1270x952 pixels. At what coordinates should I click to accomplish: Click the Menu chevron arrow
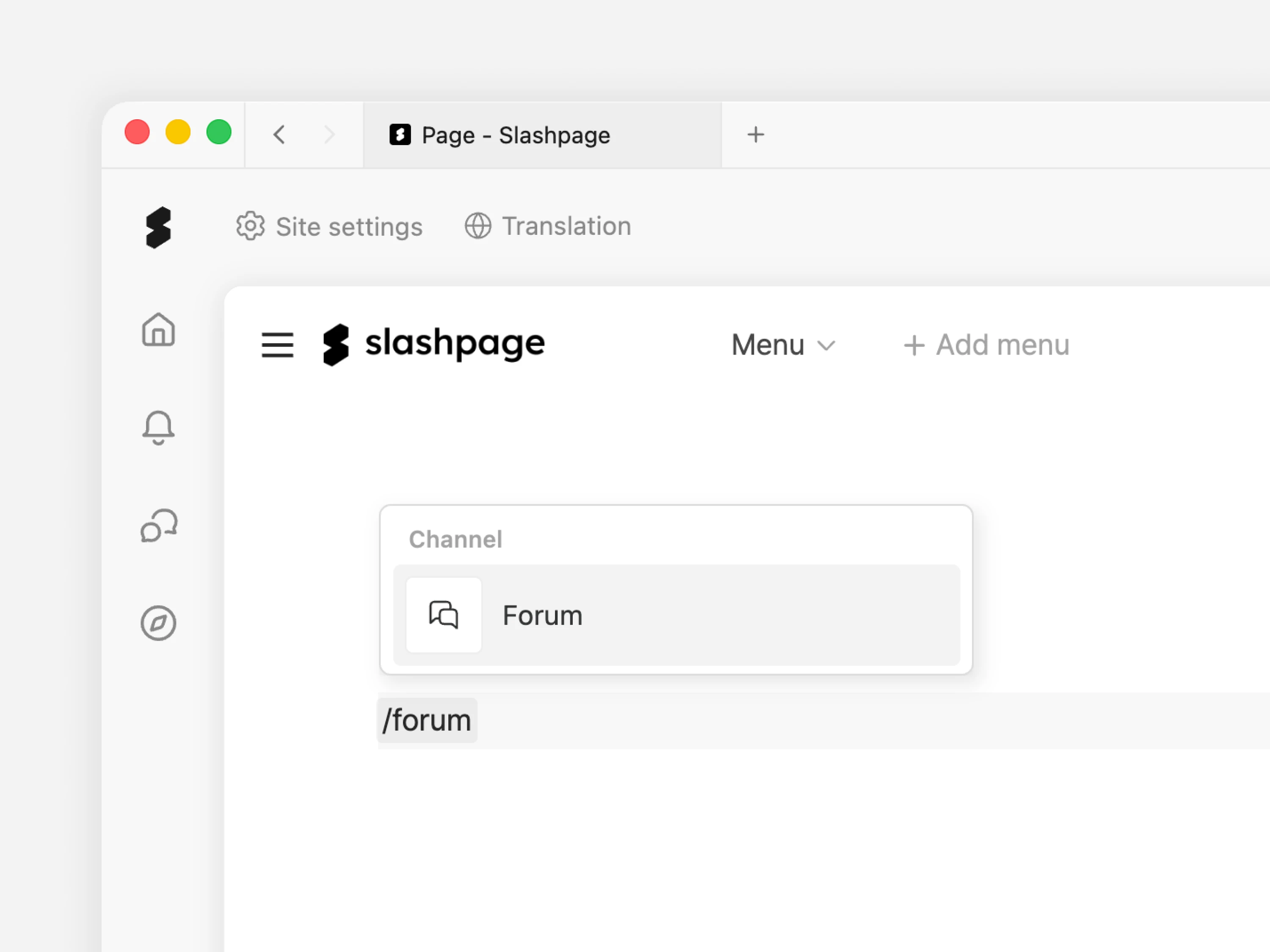[x=826, y=345]
